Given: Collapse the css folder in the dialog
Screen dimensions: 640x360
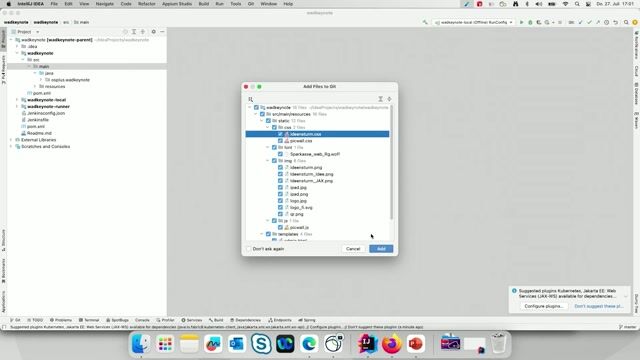Looking at the screenshot, I should [268, 127].
